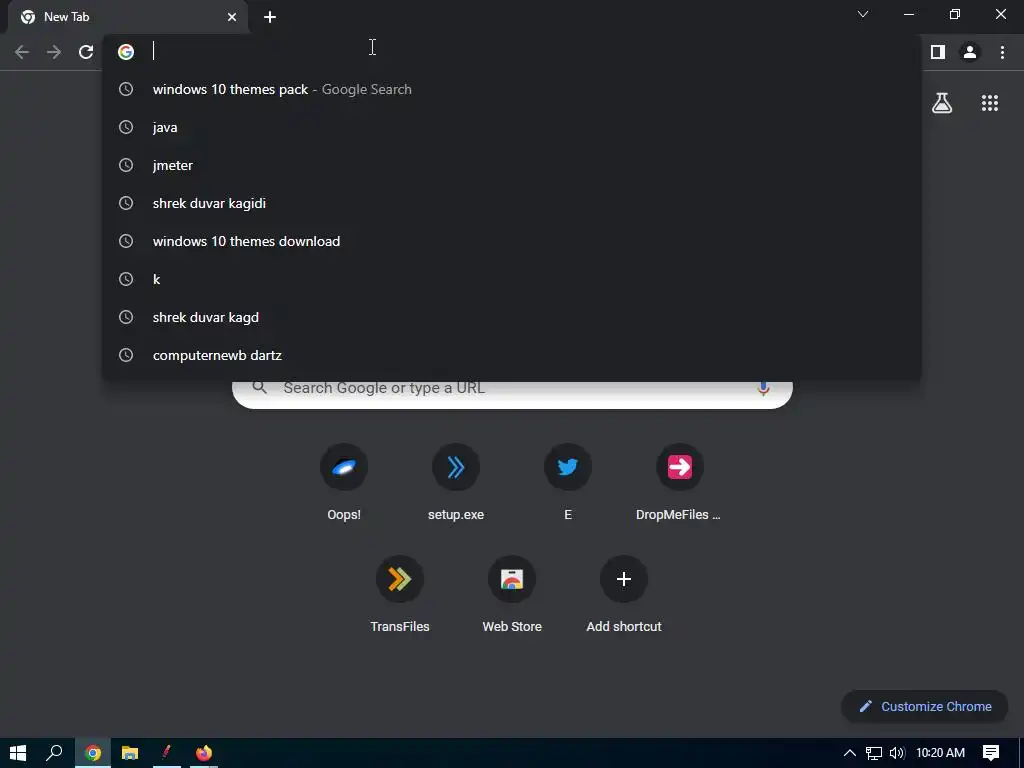
Task: Click the Google icon in address bar
Action: pos(126,52)
